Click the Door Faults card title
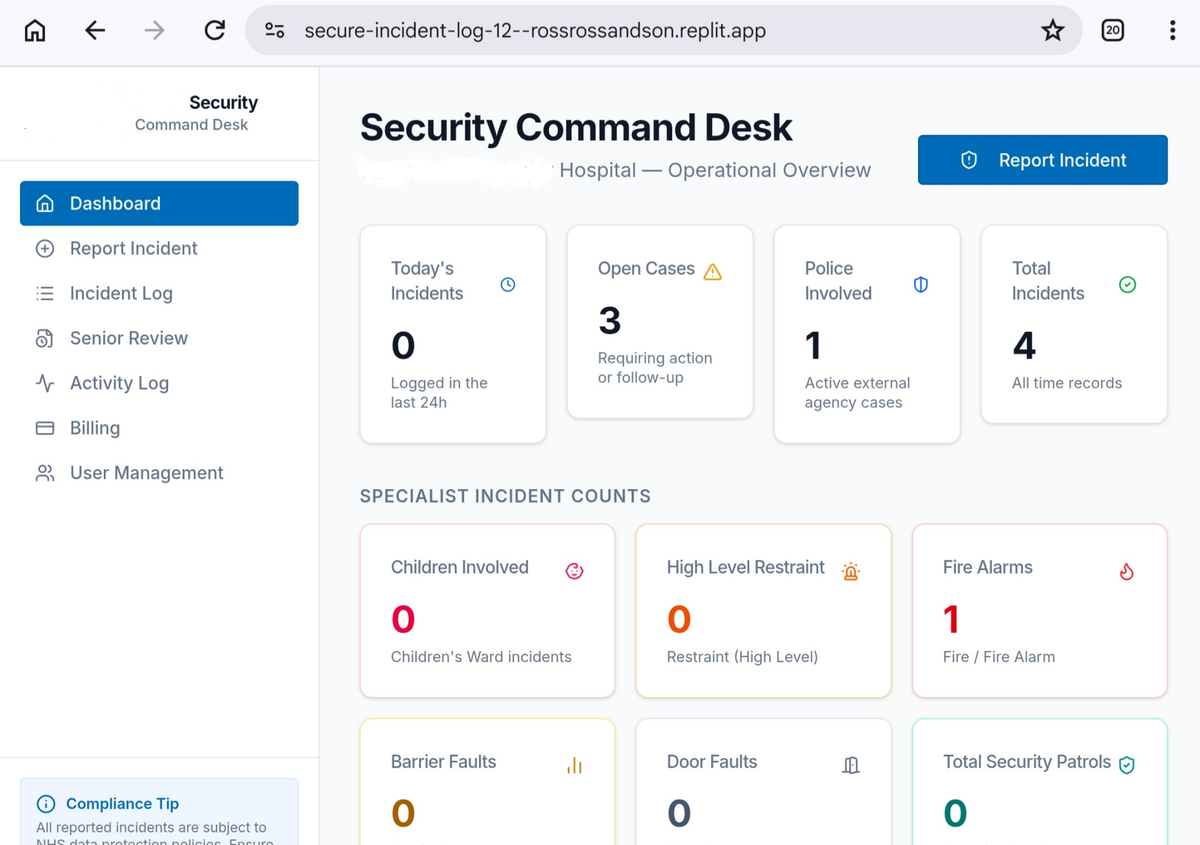This screenshot has height=845, width=1200. click(712, 762)
